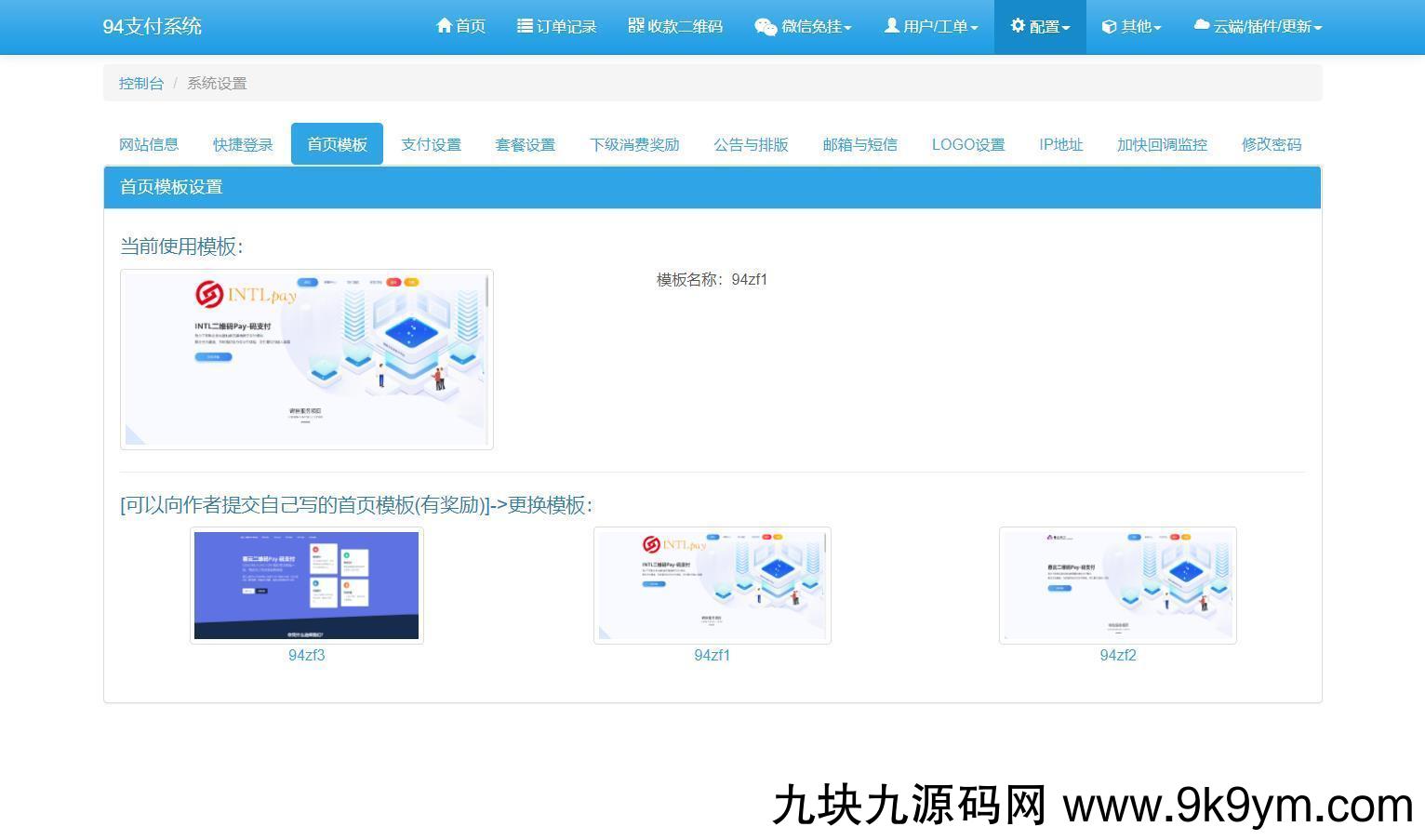Expand the 云端/插件/更新 dropdown caret
Screen dimensions: 1425x840
point(1318,28)
